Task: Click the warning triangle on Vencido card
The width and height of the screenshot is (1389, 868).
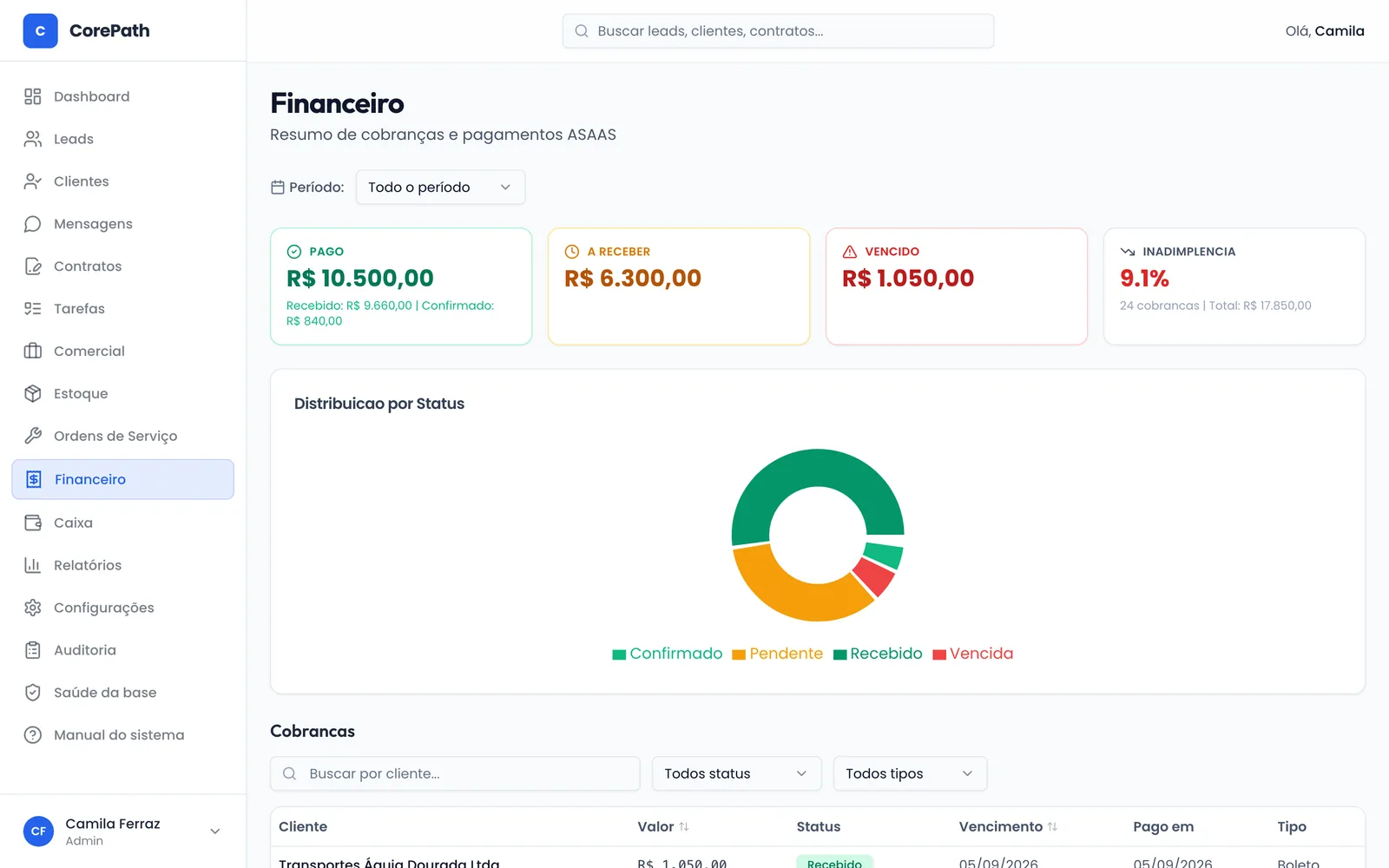Action: tap(850, 252)
